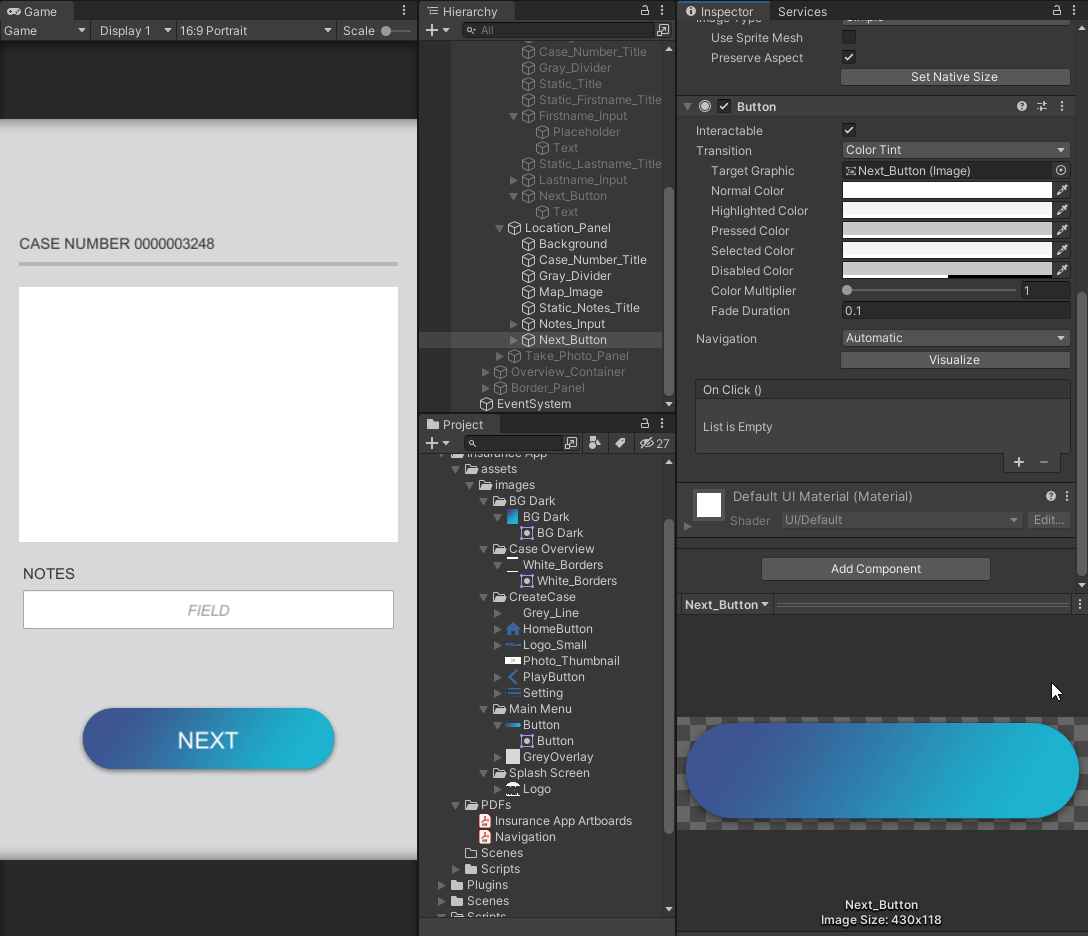Open material help icon
Viewport: 1088px width, 936px height.
tap(1051, 496)
